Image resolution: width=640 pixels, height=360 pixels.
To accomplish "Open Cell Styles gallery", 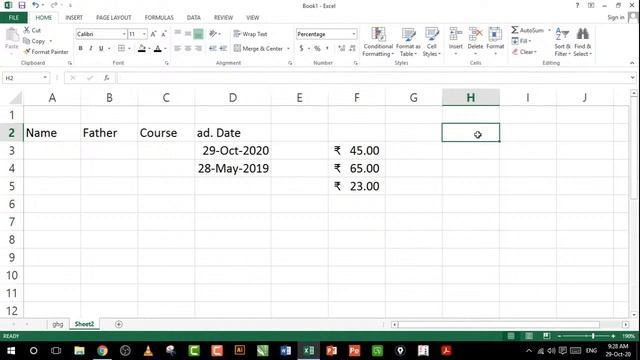I will click(x=431, y=42).
